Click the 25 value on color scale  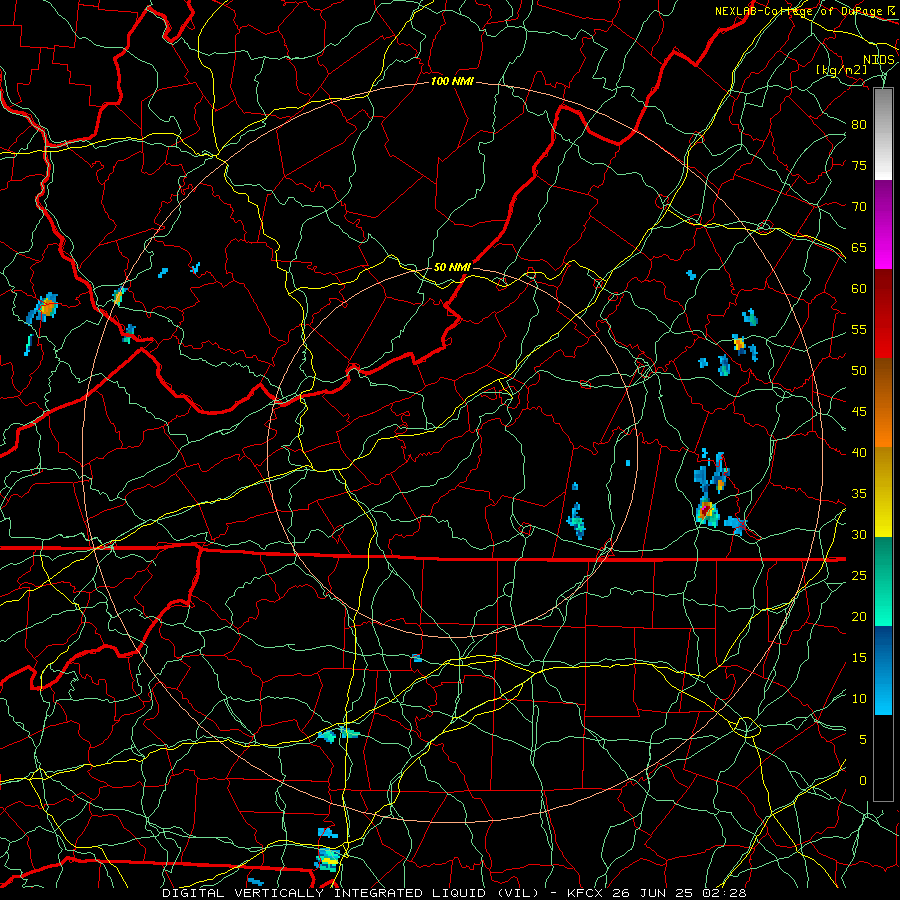coord(859,576)
